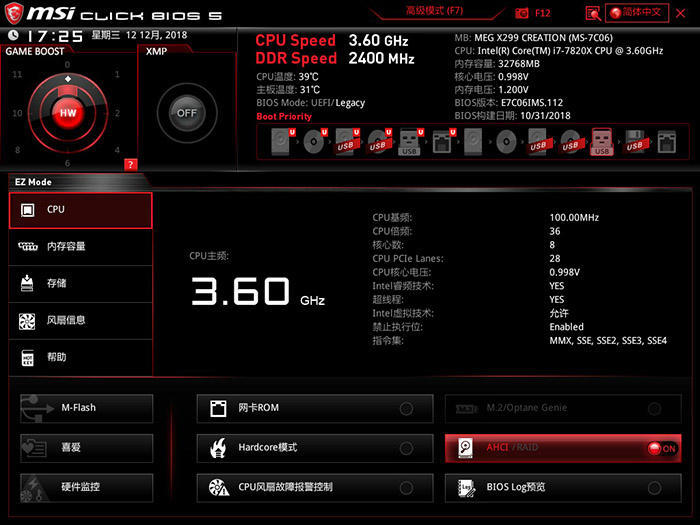Click the DDR Speed 2400 MHz readout
The height and width of the screenshot is (525, 700).
pos(335,58)
